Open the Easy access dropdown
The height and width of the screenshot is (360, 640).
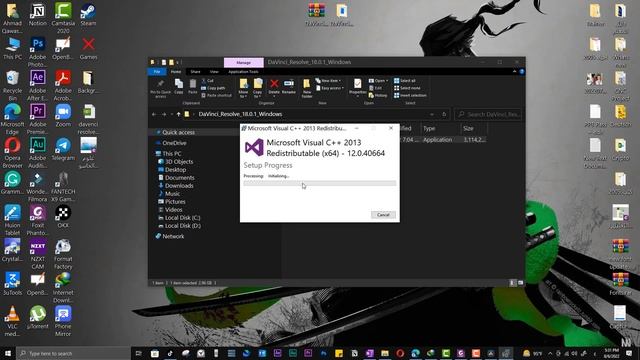[x=330, y=88]
